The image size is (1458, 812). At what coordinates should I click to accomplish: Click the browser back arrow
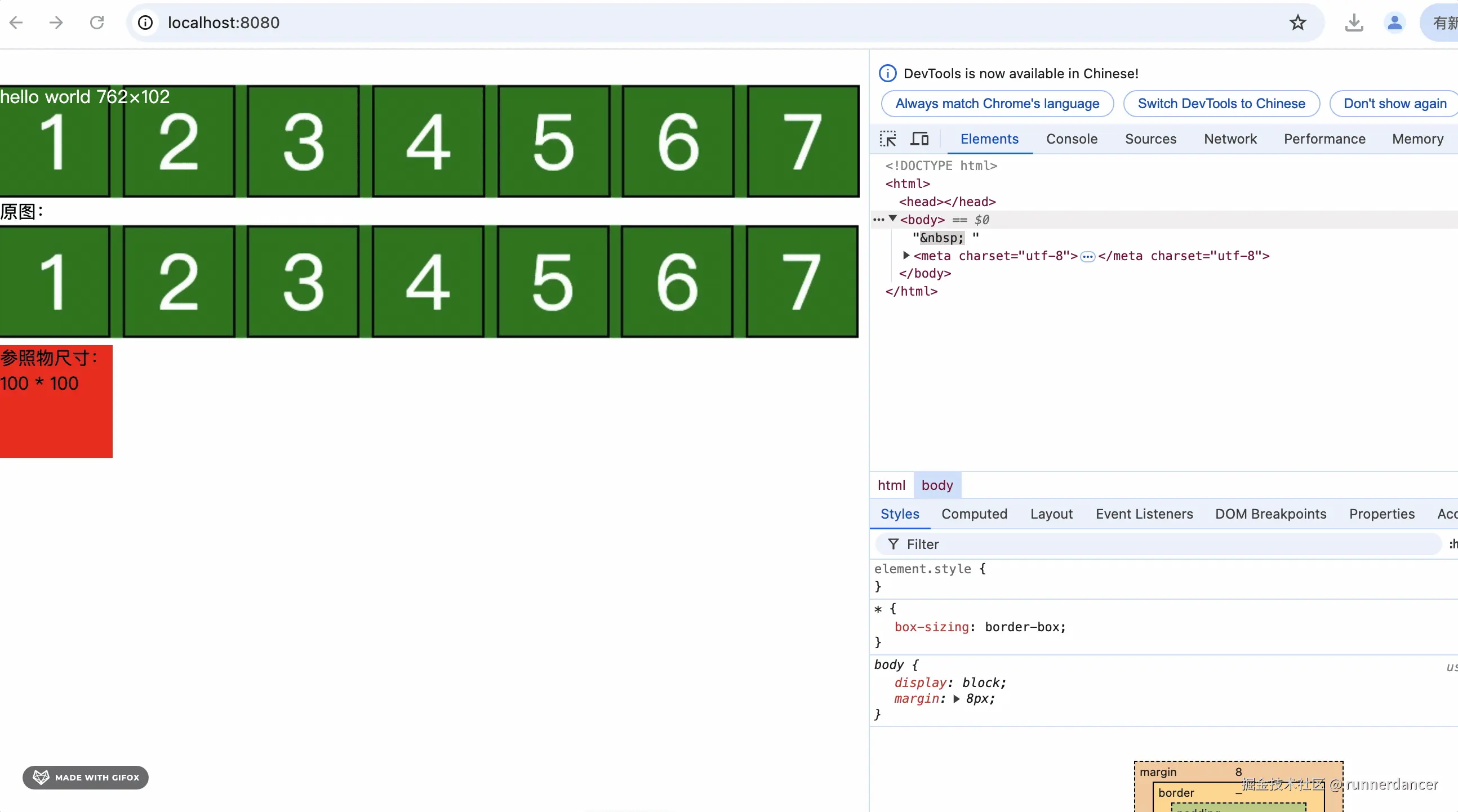point(16,23)
